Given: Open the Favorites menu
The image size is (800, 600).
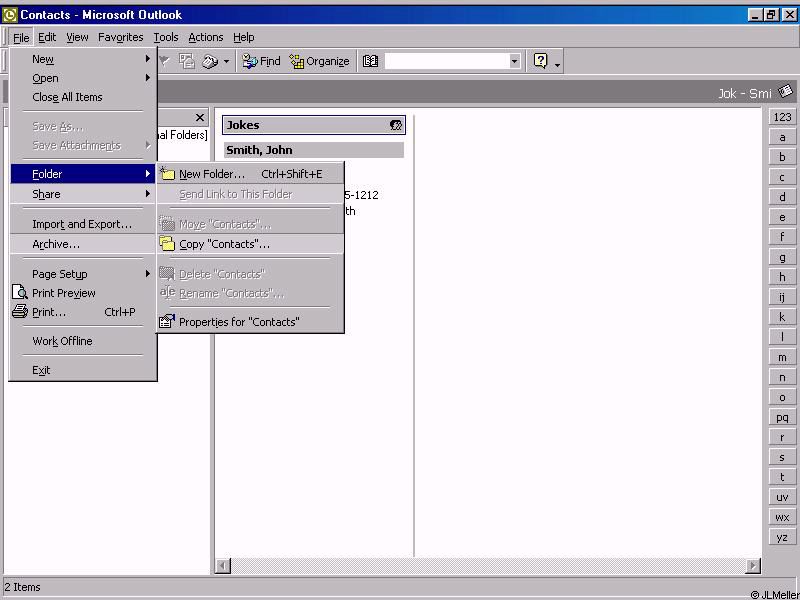Looking at the screenshot, I should click(x=120, y=37).
